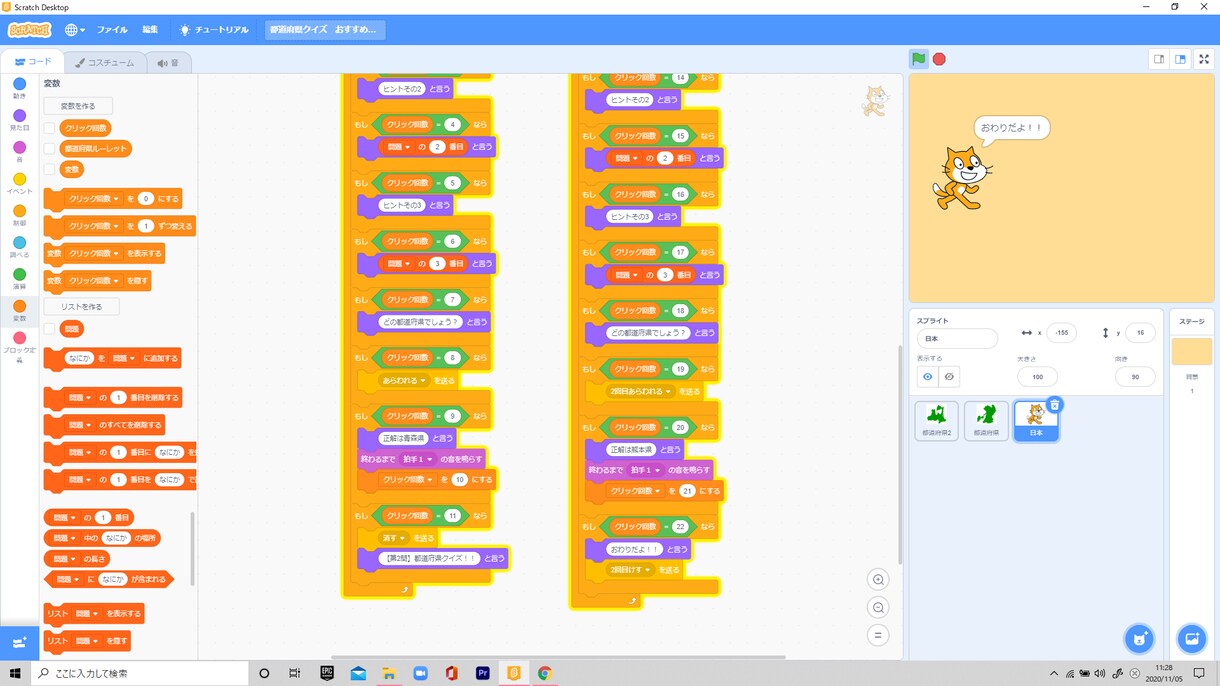Click the Scratch logo

click(x=29, y=30)
